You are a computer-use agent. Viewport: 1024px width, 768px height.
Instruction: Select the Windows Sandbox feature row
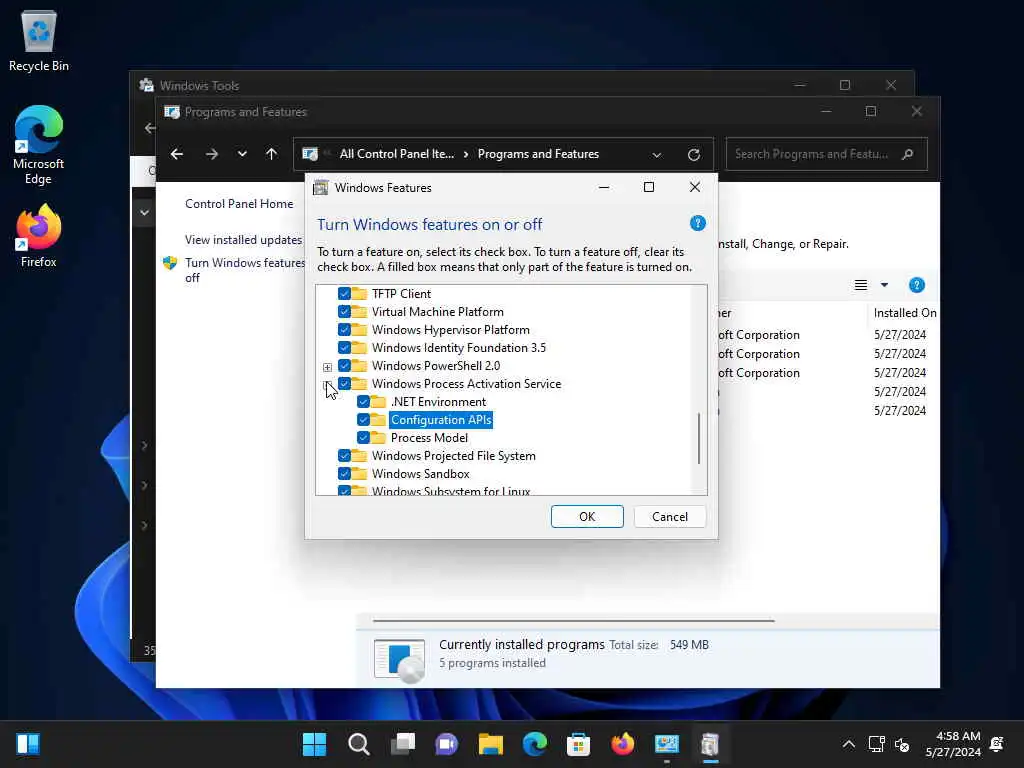pos(421,473)
